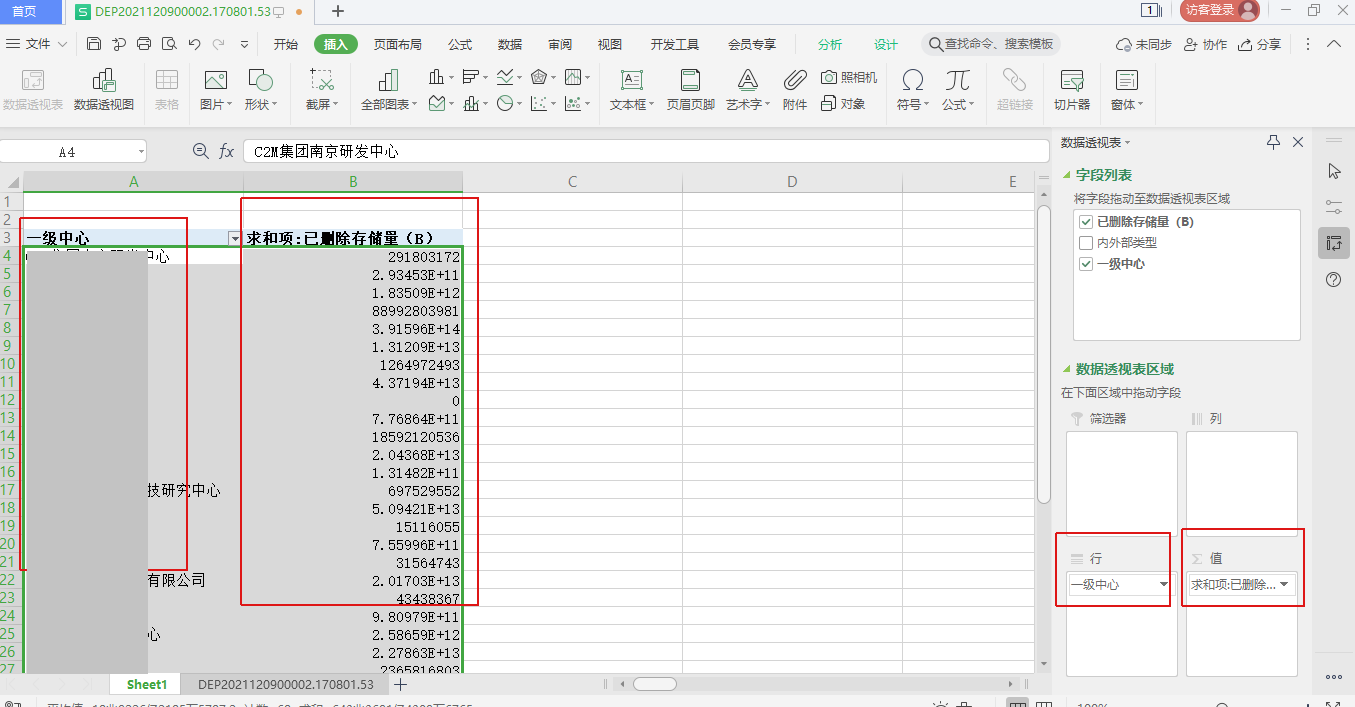Open the 求和项 value field dropdown
Screen dimensions: 1355x707
click(1284, 584)
